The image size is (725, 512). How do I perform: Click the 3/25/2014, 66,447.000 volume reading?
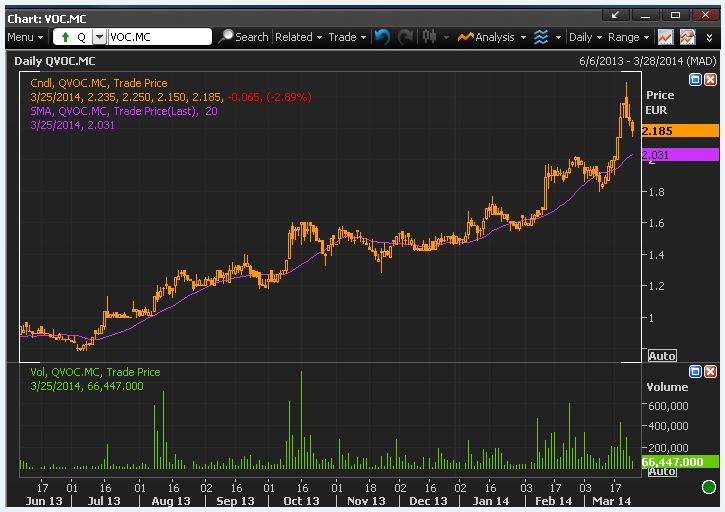coord(87,386)
